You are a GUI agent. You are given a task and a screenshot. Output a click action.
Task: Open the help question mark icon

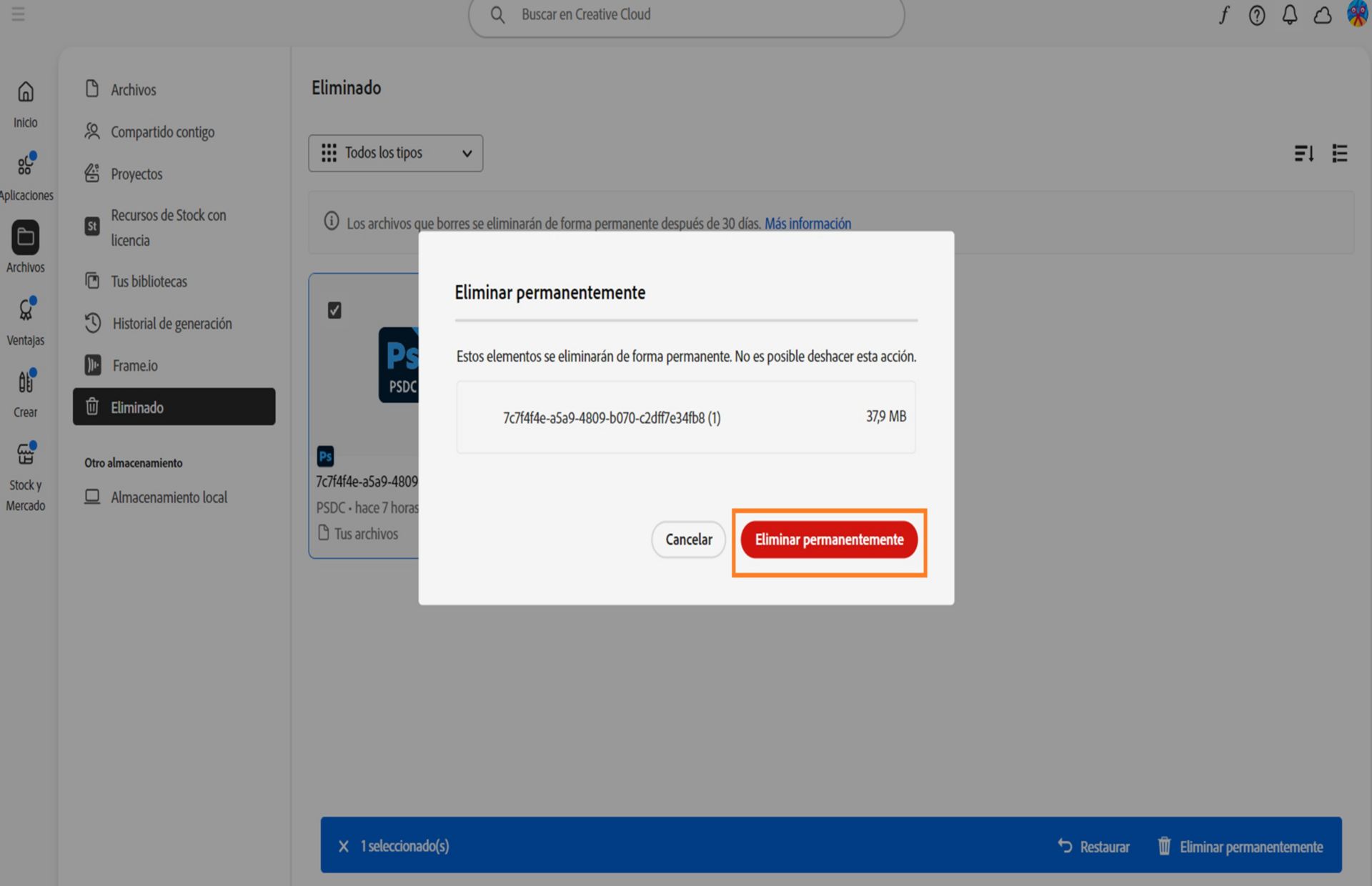coord(1257,15)
